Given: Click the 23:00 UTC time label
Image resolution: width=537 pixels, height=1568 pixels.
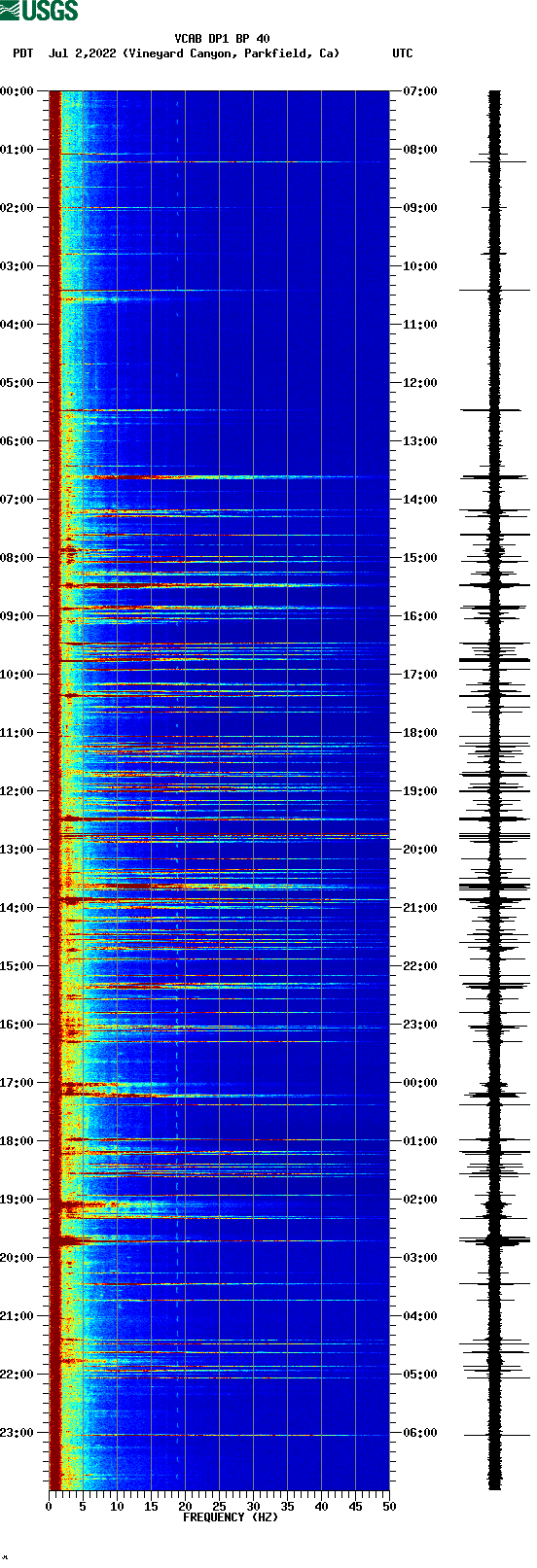Looking at the screenshot, I should (420, 1025).
